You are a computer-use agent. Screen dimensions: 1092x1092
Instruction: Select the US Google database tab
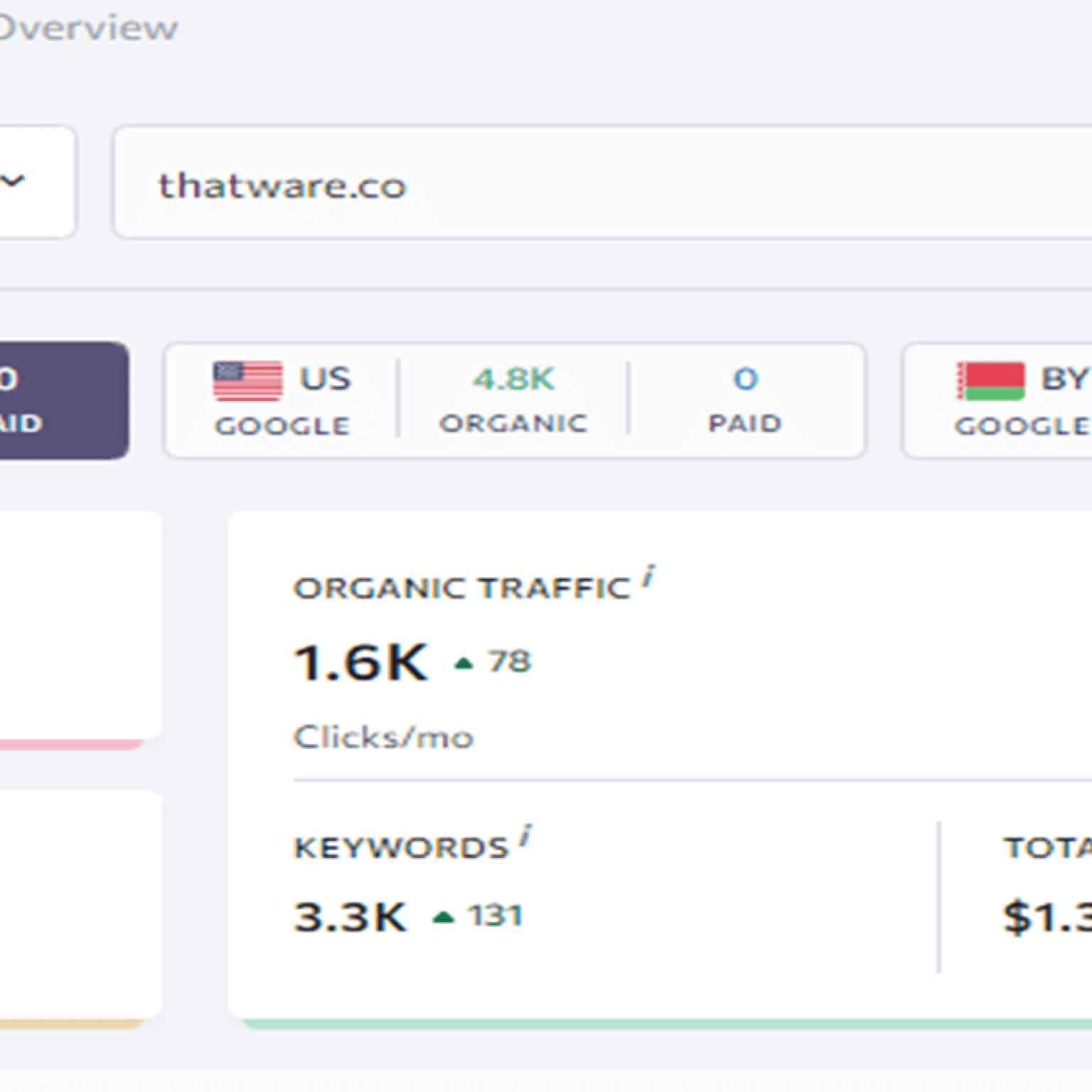pos(515,401)
